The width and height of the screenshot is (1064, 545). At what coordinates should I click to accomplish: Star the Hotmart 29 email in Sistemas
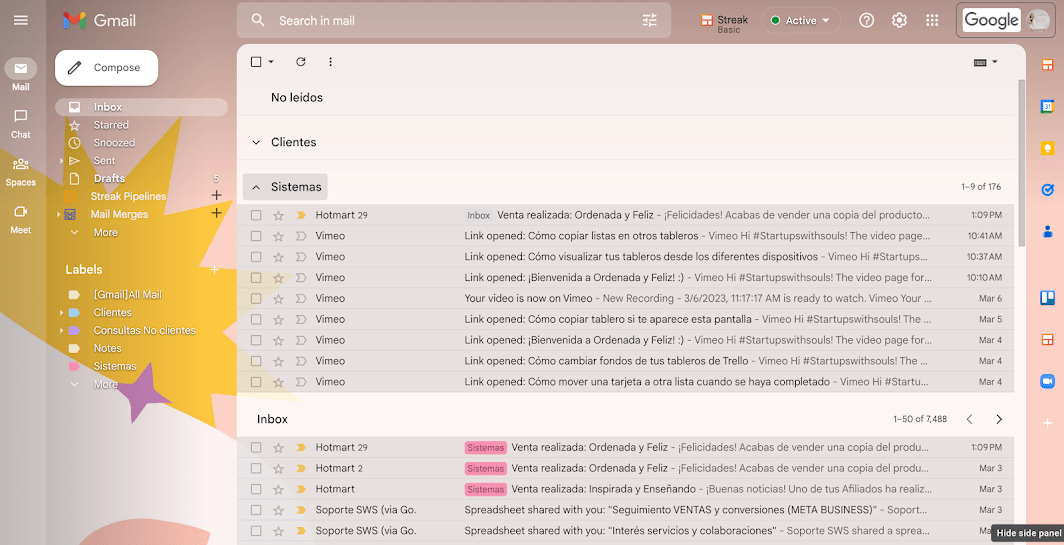pyautogui.click(x=278, y=215)
